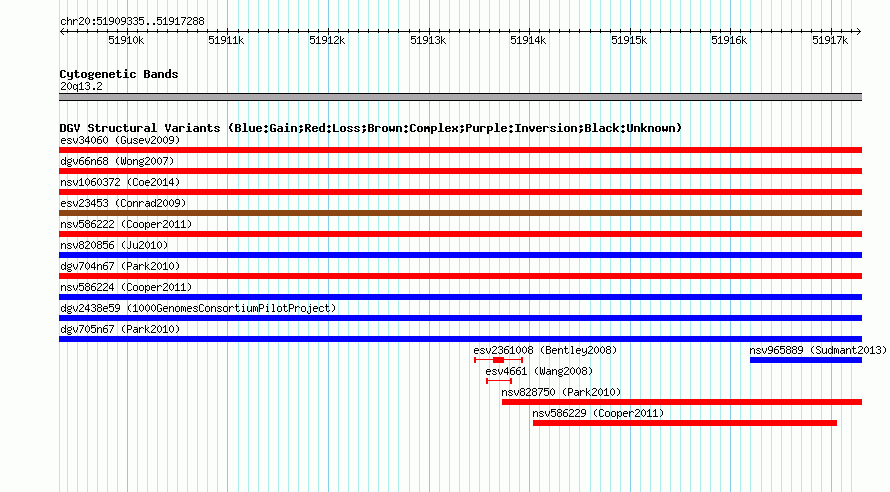Click the 51911k ruler position

pos(226,40)
